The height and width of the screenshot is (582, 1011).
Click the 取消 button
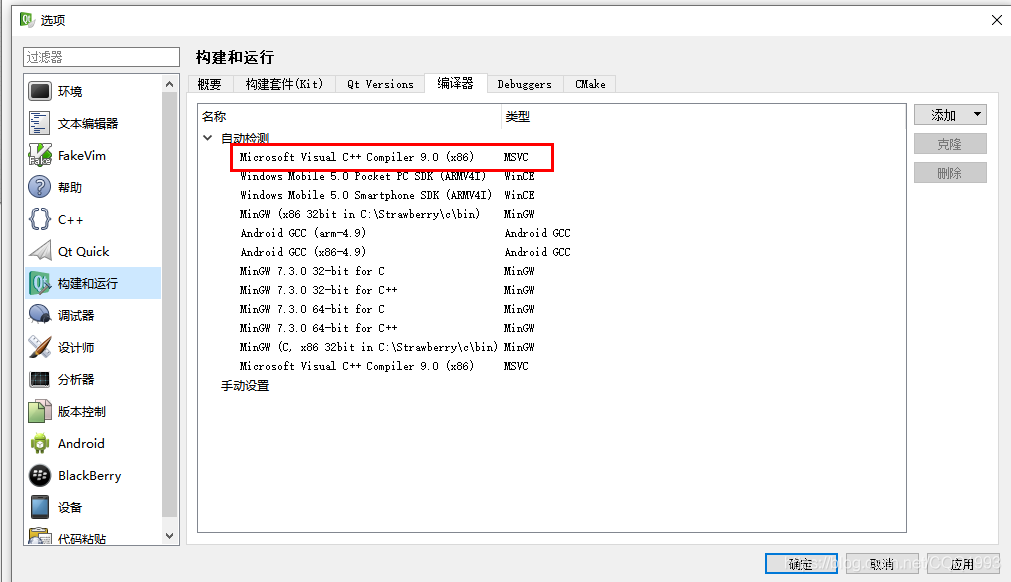pos(882,563)
